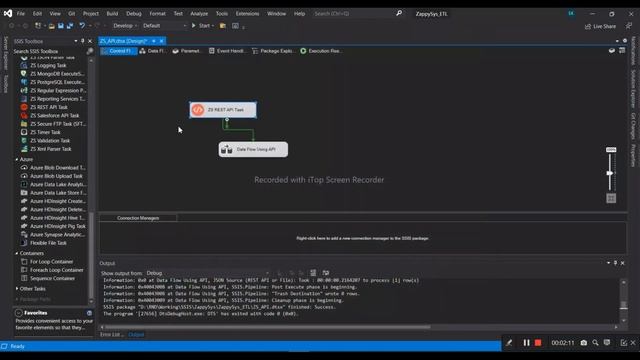
Task: Click the zoom slider handle on design canvas
Action: click(610, 173)
